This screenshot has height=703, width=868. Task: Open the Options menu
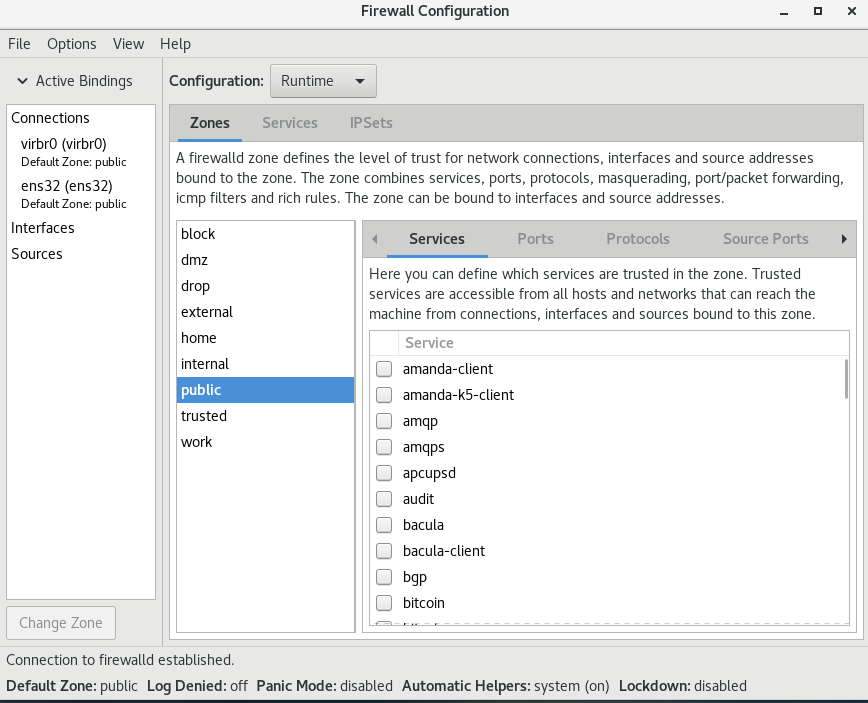(x=71, y=44)
